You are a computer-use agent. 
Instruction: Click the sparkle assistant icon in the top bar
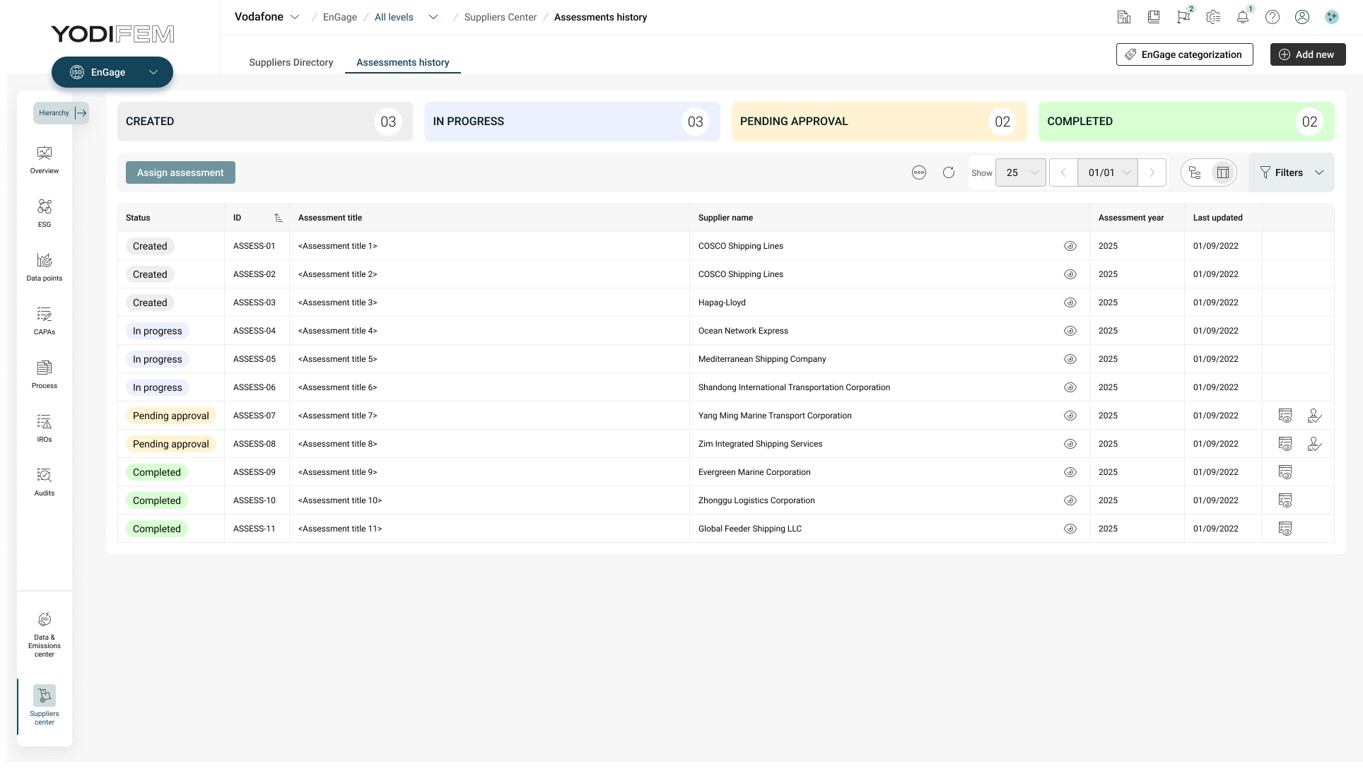point(1332,17)
